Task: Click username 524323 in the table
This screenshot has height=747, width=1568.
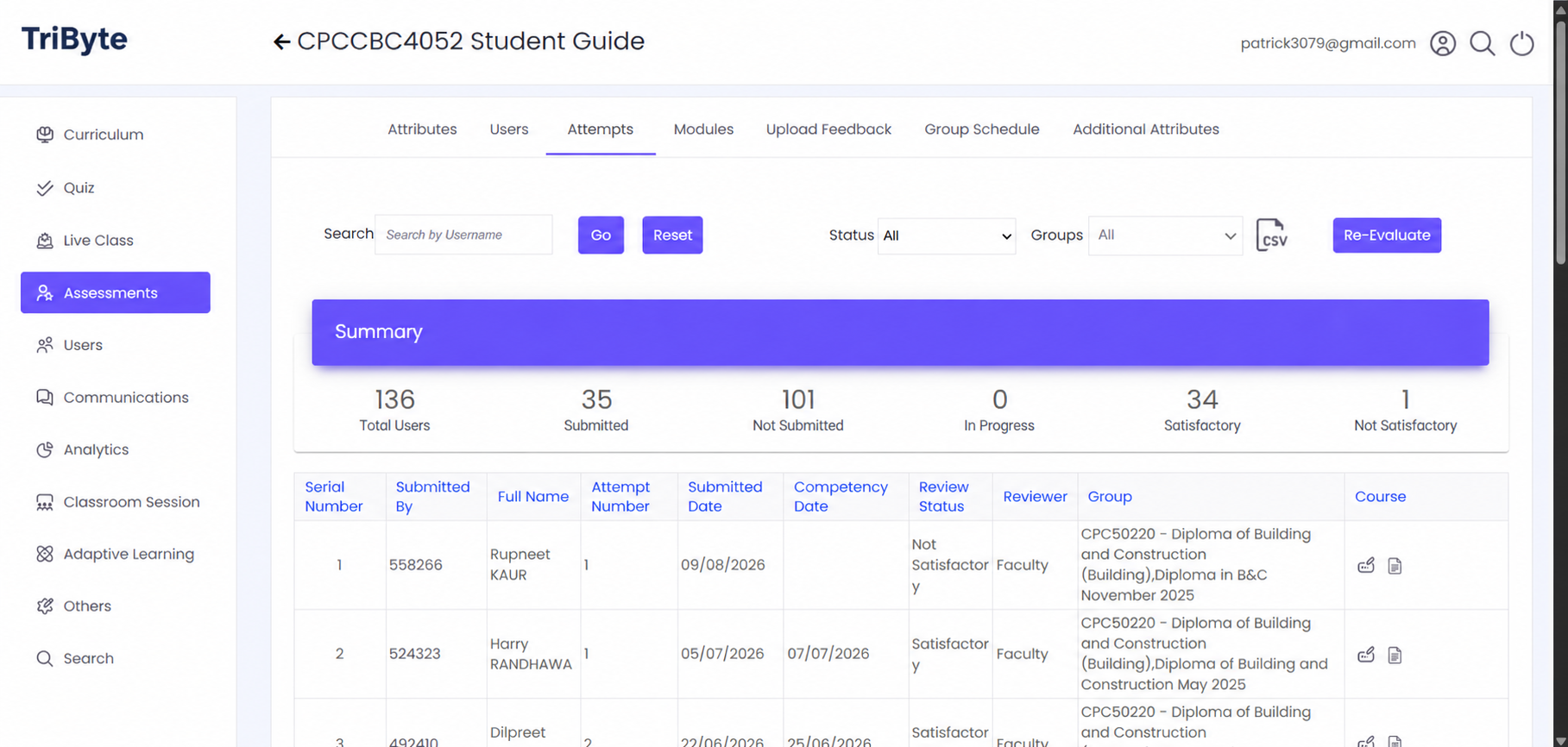Action: coord(415,654)
